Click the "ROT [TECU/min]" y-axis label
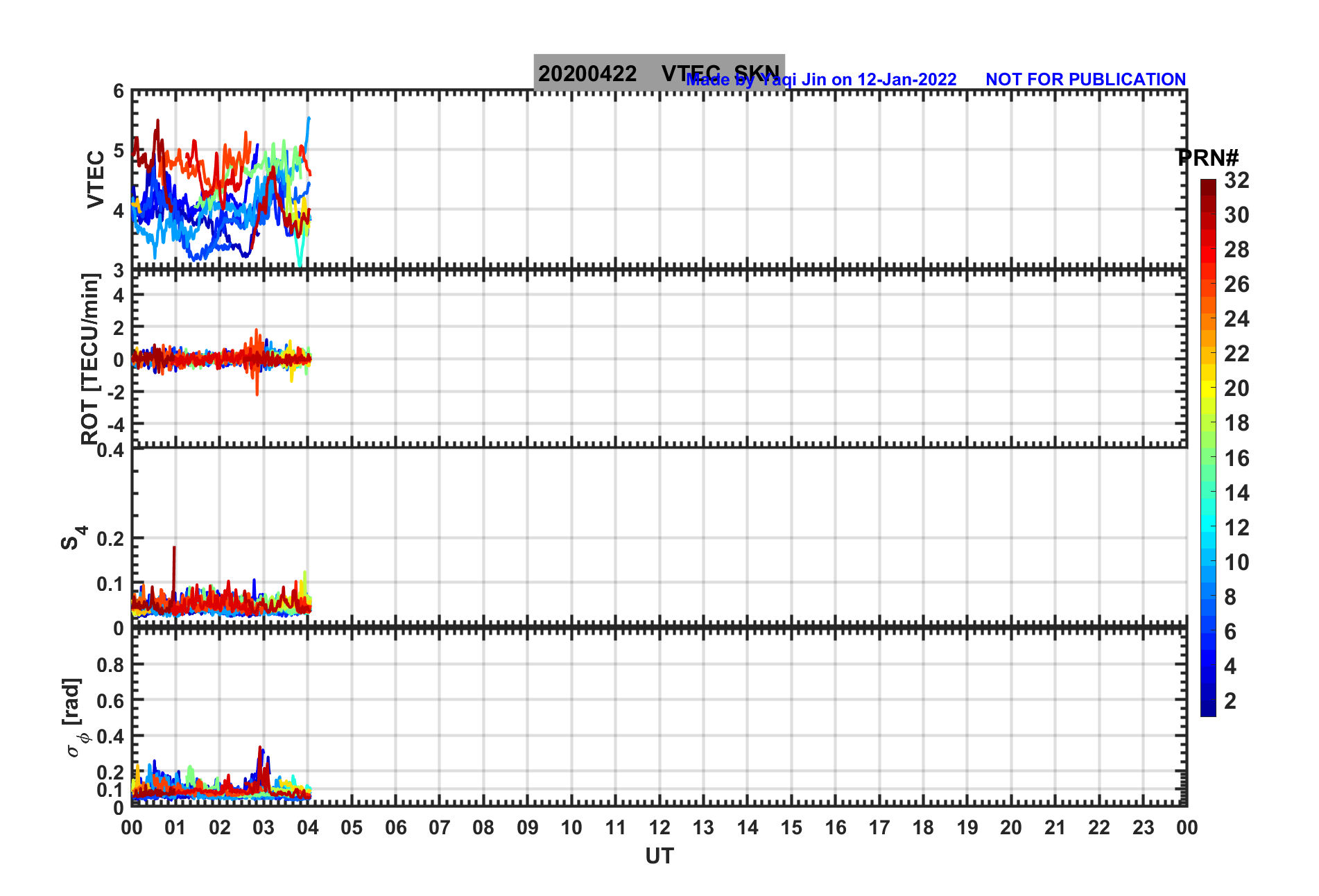 [x=90, y=359]
